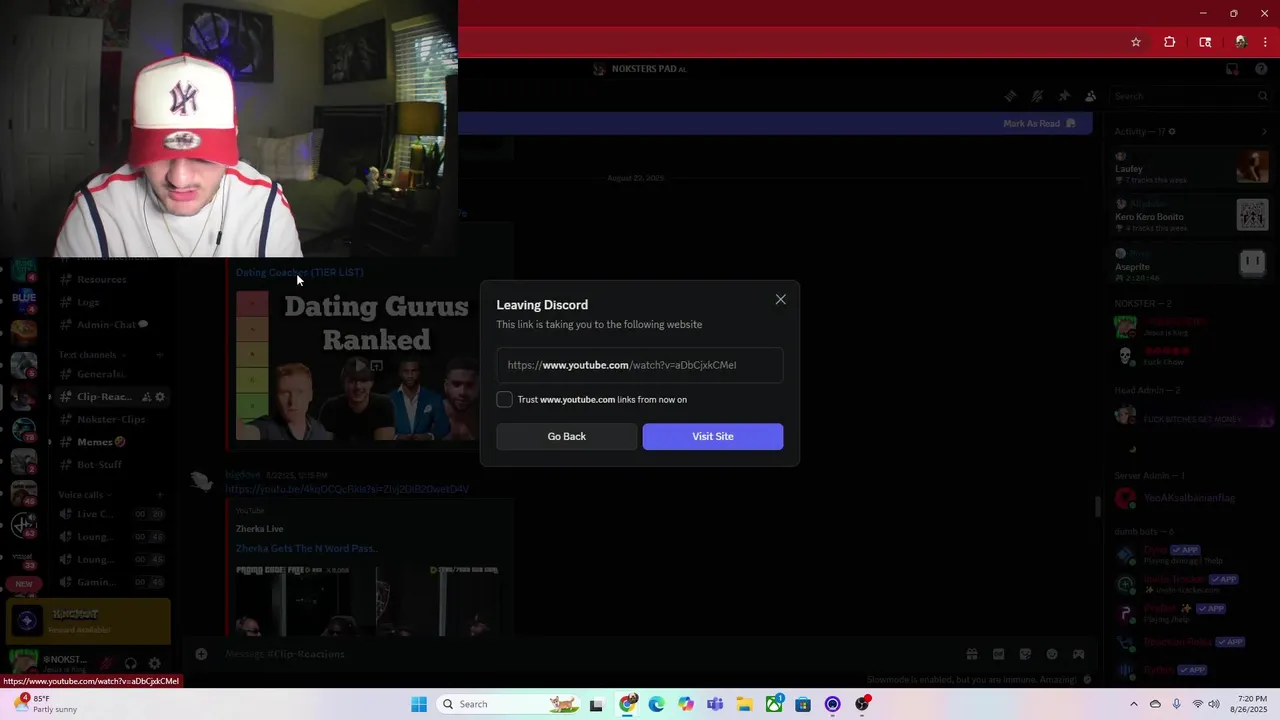This screenshot has height=720, width=1280.
Task: Open Activity settings gear icon
Action: pos(1172,131)
